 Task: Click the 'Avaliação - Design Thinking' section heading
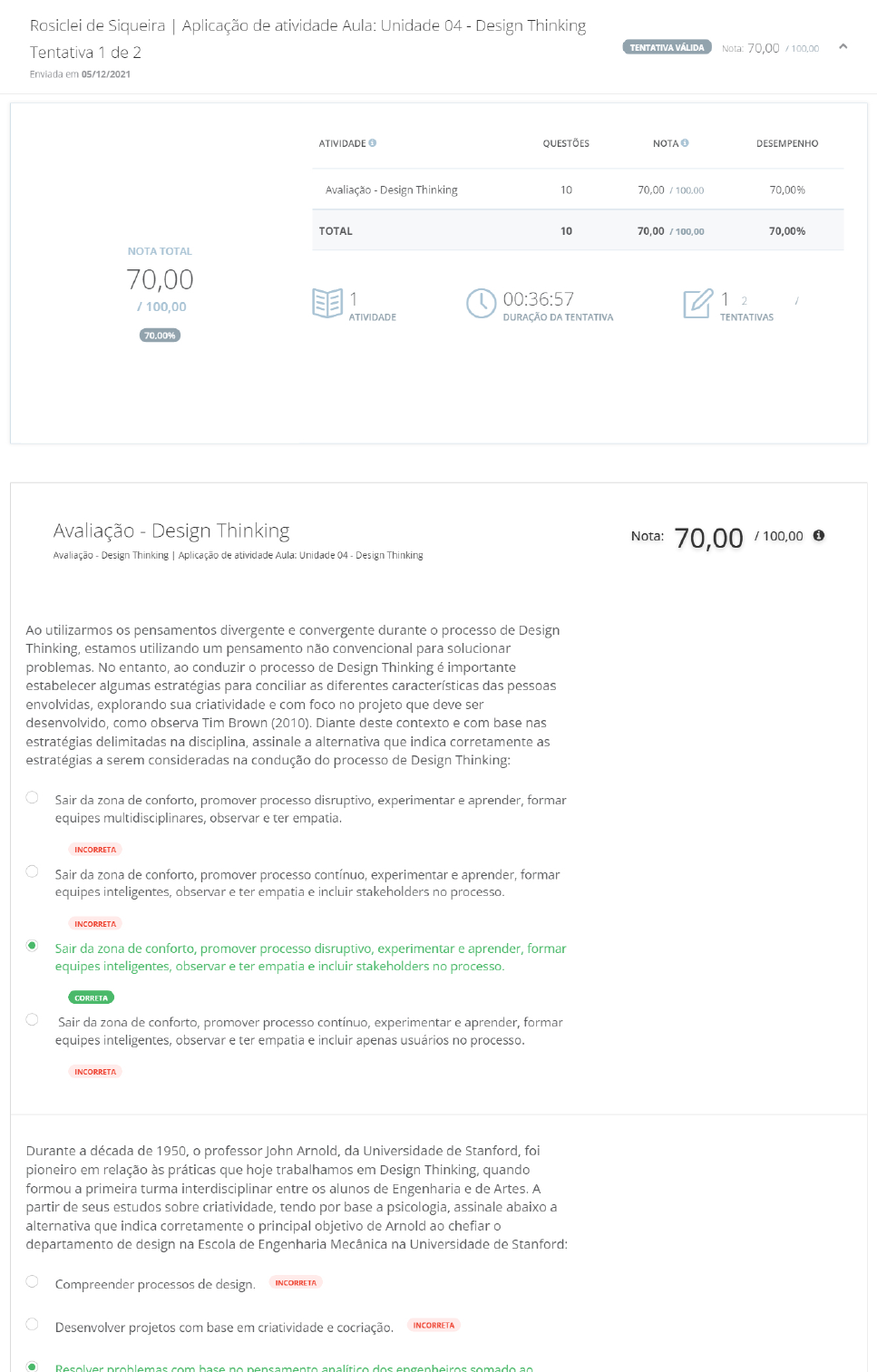click(171, 530)
